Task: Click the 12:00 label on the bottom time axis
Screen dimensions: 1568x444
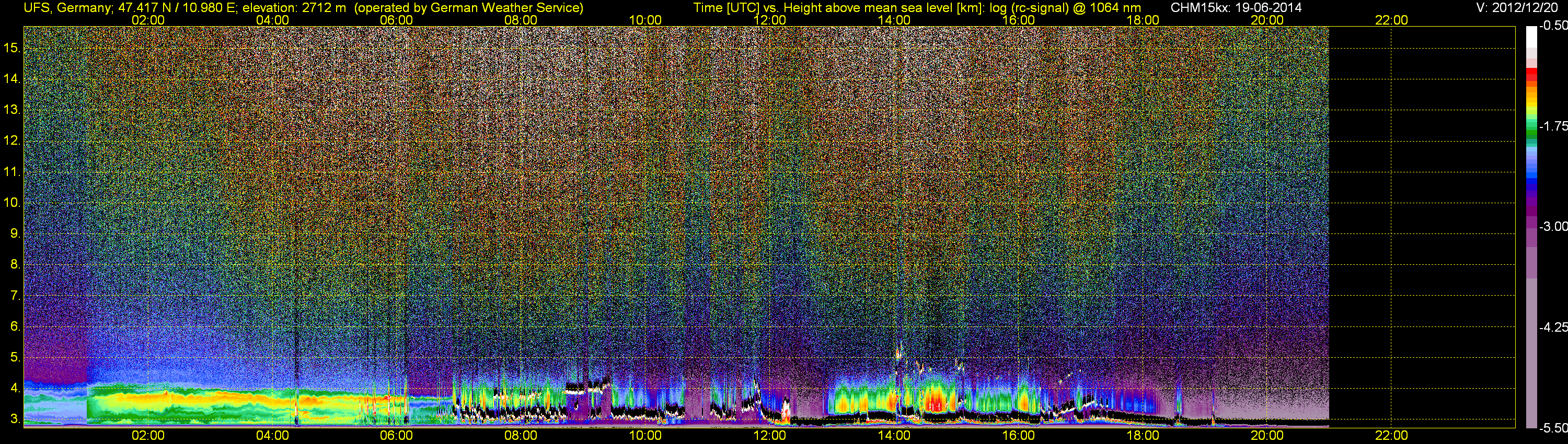Action: tap(769, 436)
